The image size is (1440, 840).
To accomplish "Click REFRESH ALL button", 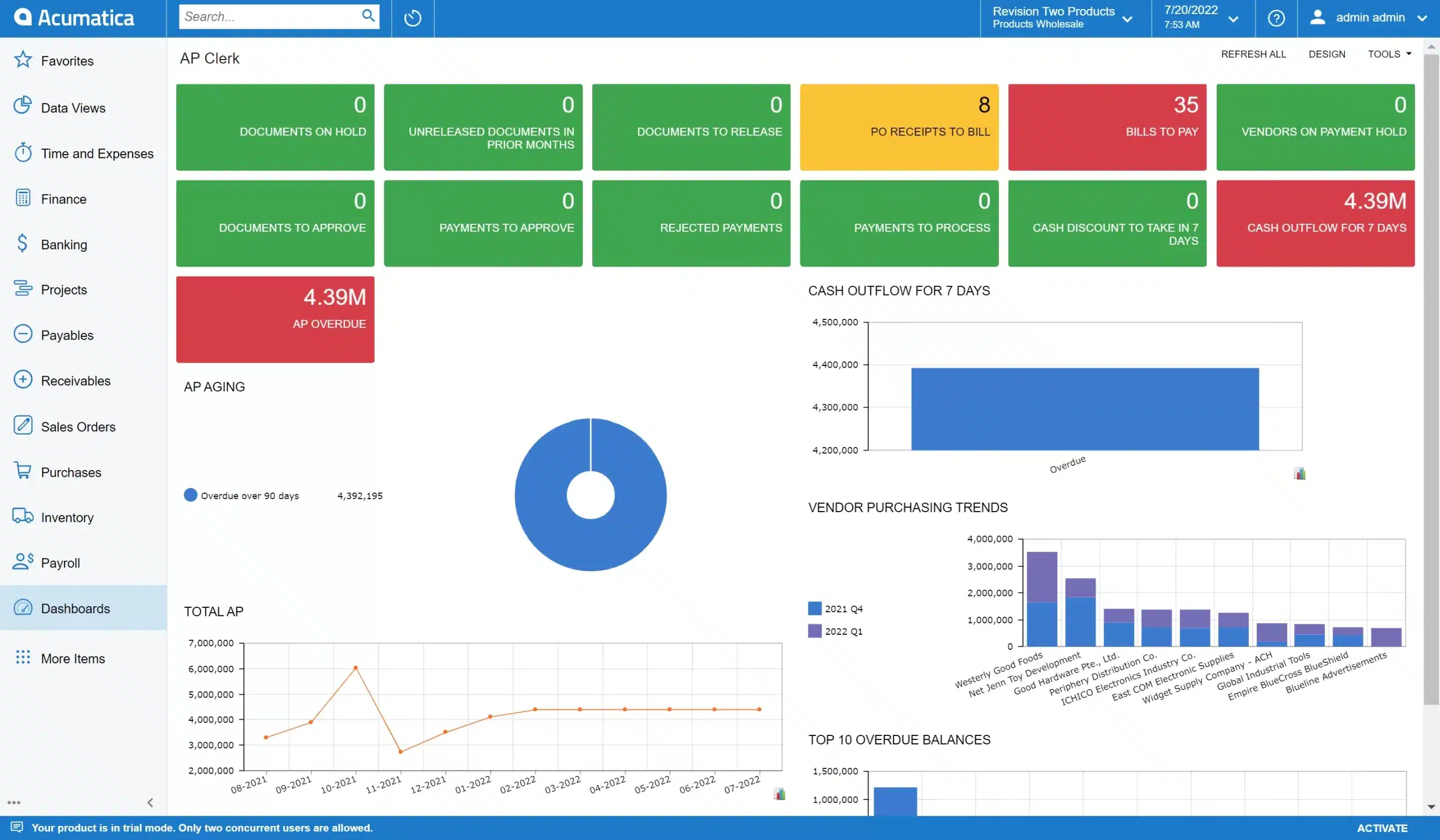I will pyautogui.click(x=1253, y=53).
